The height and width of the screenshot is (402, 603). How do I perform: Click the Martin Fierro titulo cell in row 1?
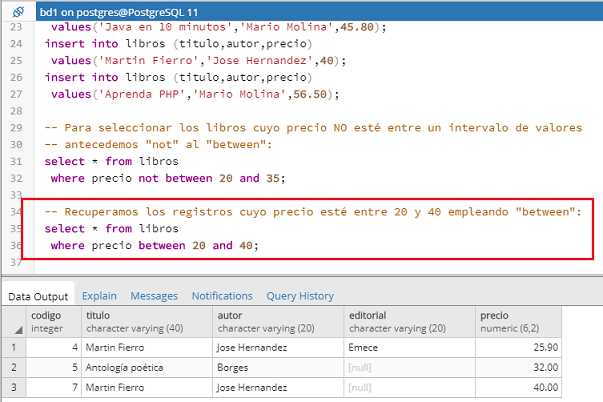click(147, 347)
